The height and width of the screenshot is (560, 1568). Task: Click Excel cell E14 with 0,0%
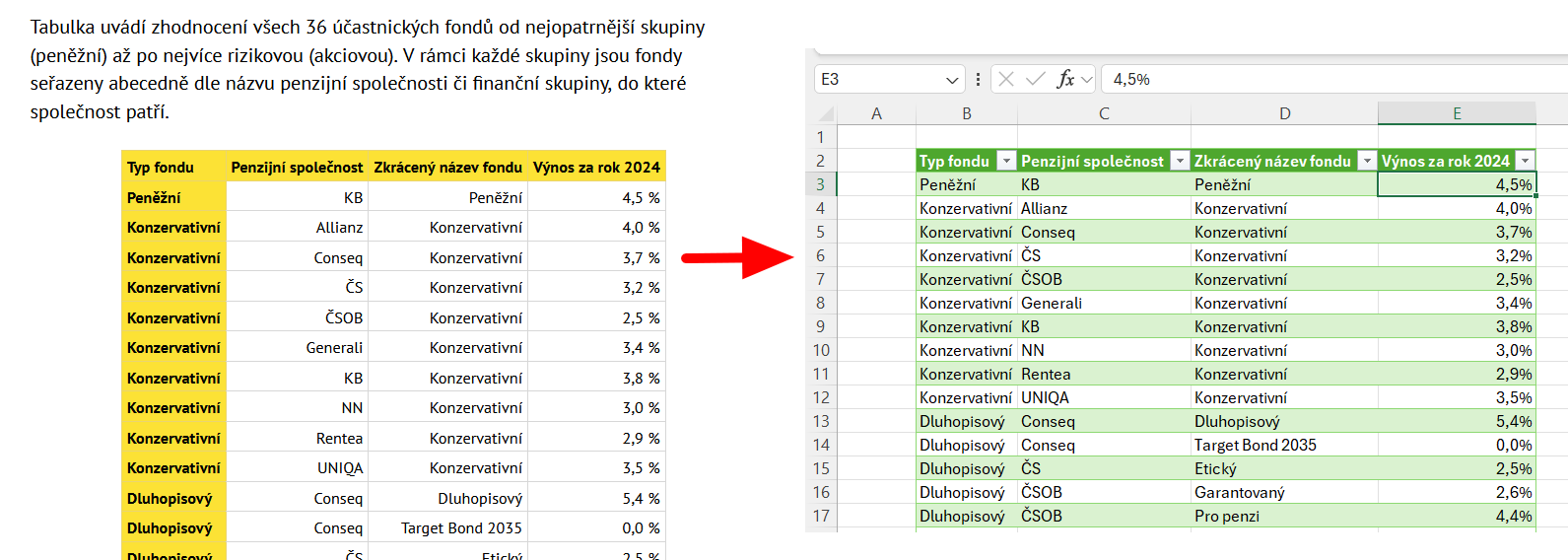1457,445
